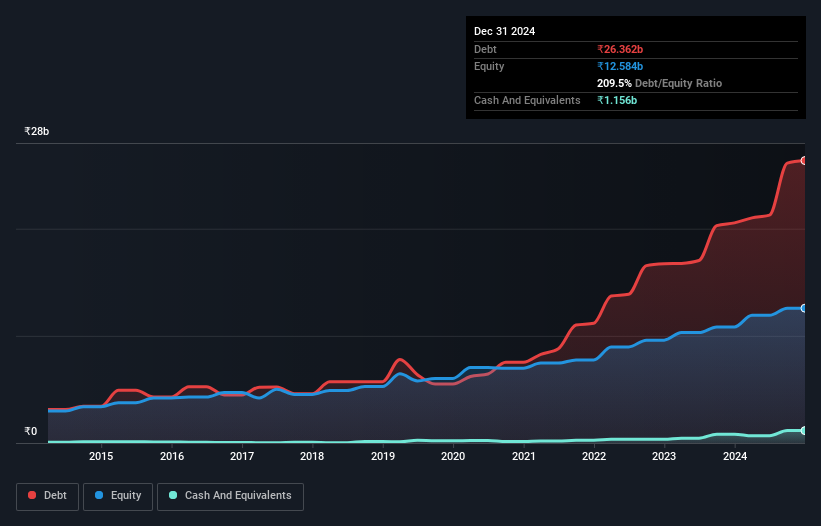Click the 2020 x-axis label
This screenshot has width=821, height=526.
[x=453, y=456]
